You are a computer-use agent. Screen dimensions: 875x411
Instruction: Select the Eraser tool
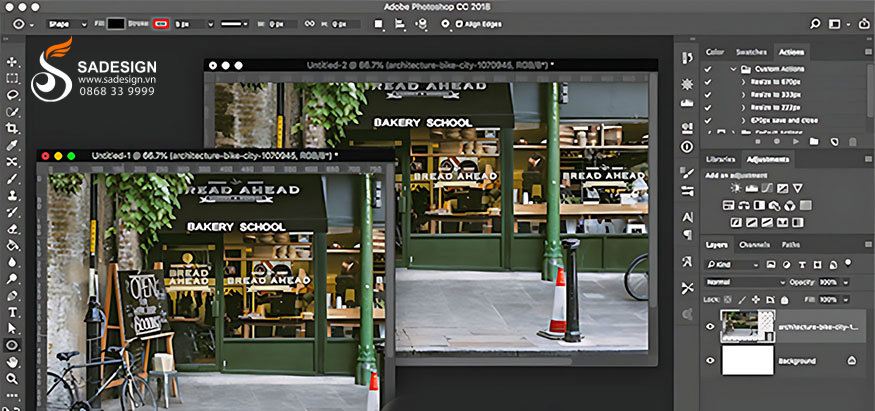pos(12,229)
